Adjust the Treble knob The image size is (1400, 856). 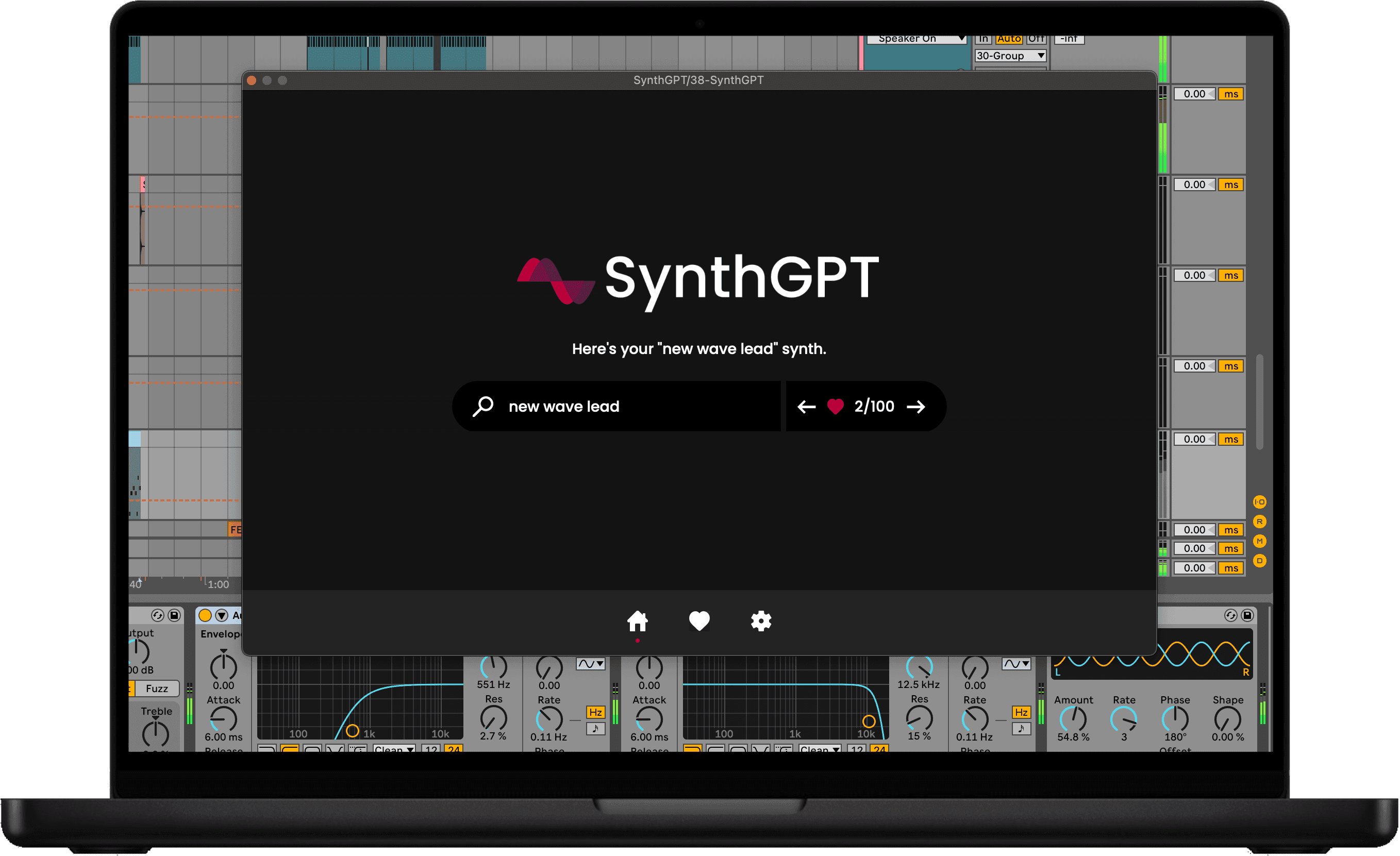coord(155,733)
